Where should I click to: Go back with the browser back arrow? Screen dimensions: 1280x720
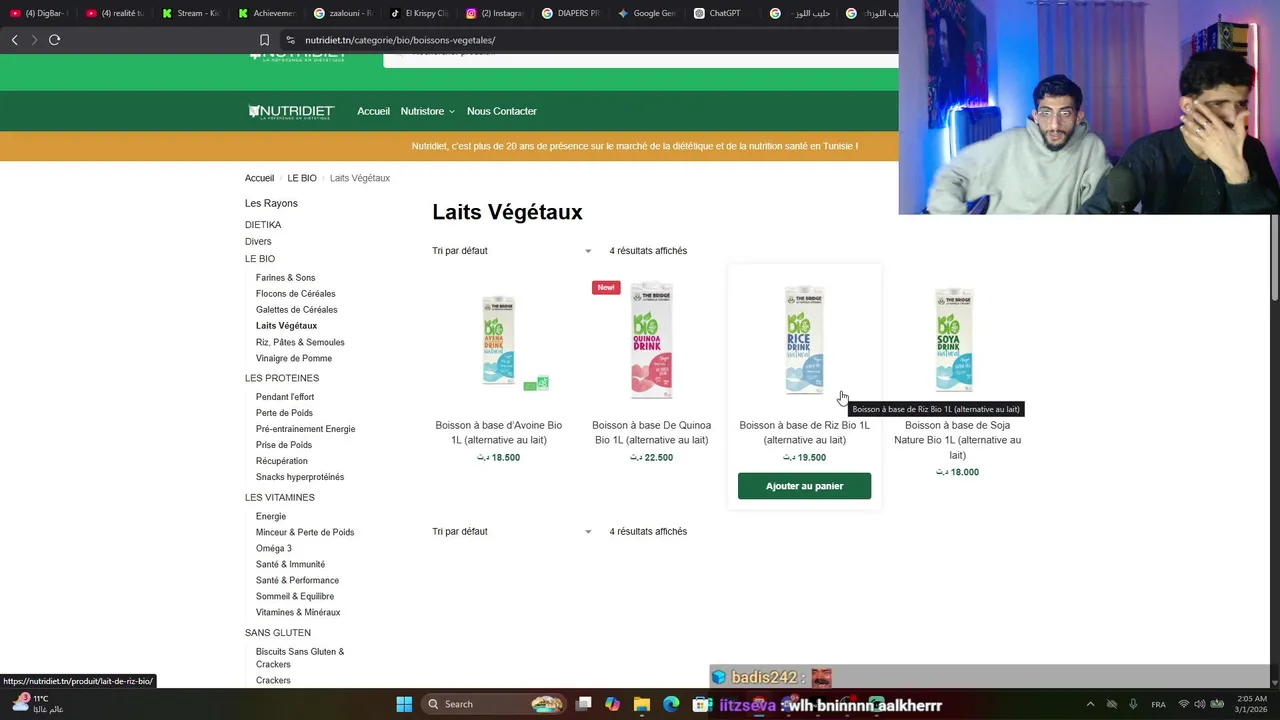coord(14,40)
